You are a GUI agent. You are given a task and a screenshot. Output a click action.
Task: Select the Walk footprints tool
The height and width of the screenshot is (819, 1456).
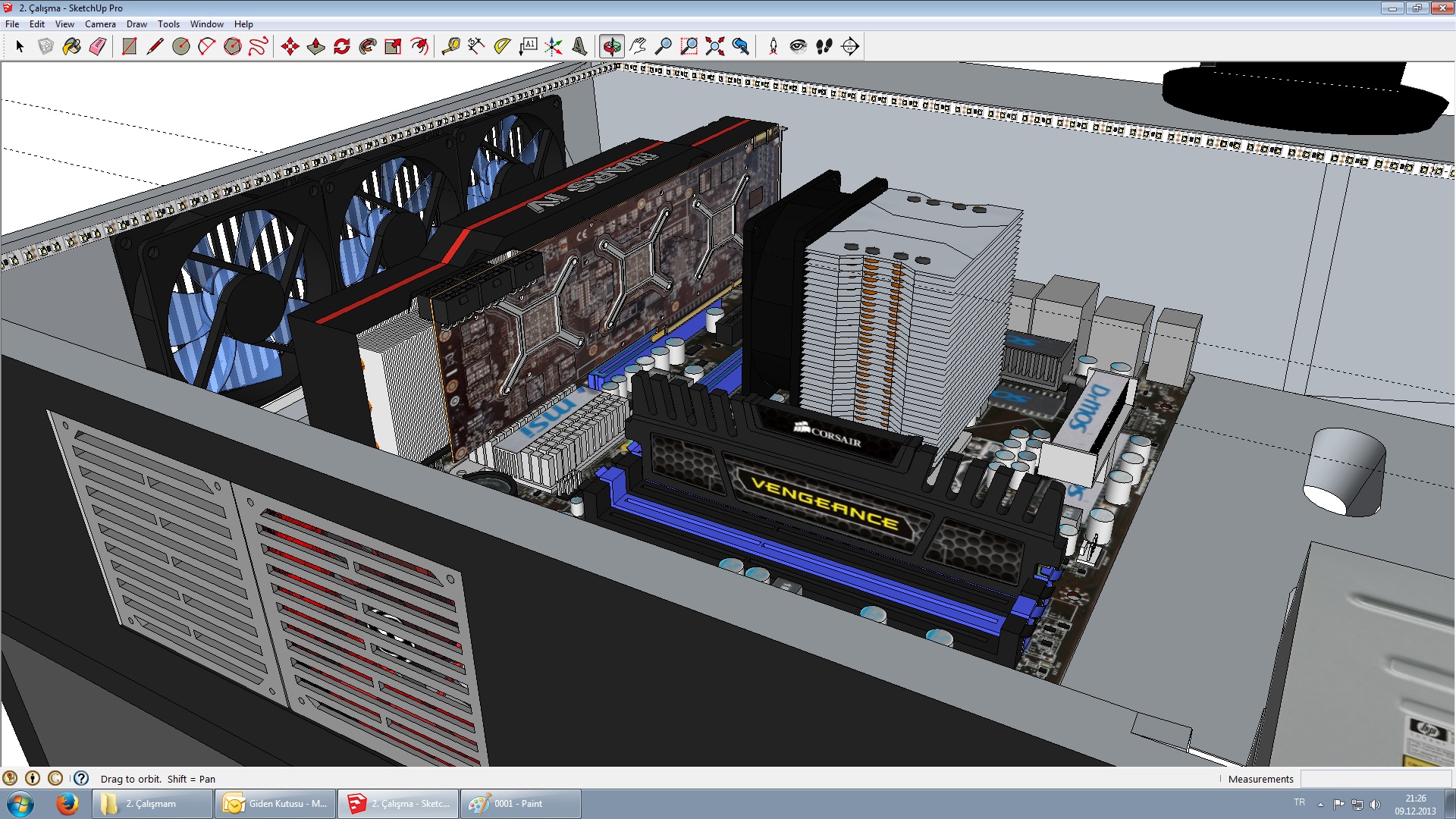tap(824, 46)
